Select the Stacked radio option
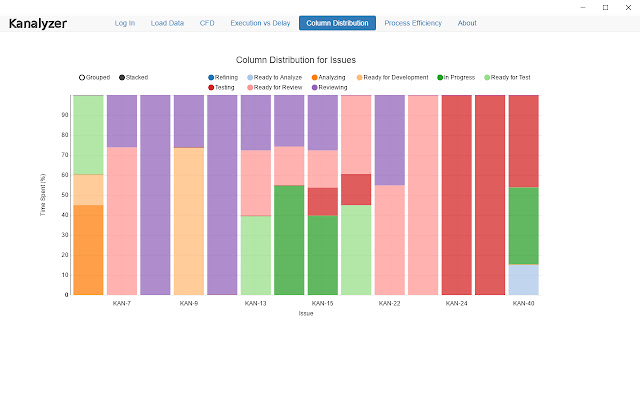 point(122,77)
